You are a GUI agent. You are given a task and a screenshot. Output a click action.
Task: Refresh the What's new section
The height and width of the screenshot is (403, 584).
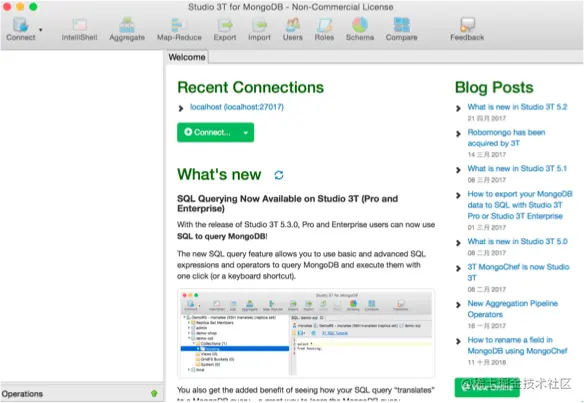[279, 175]
